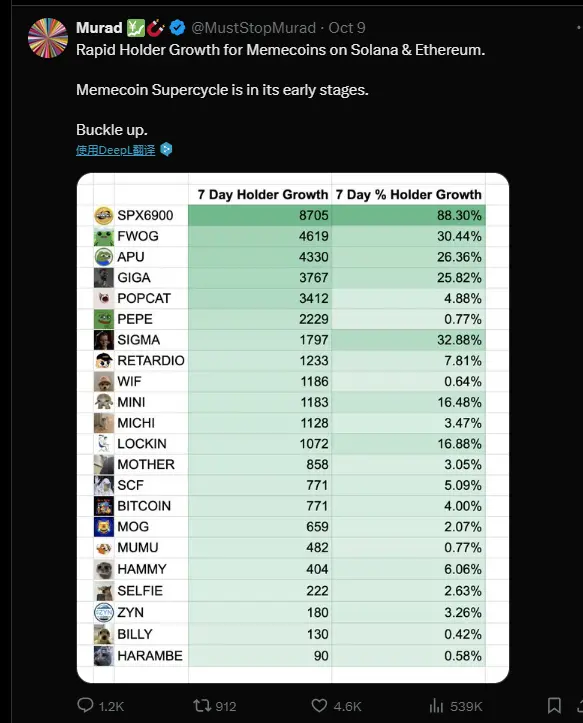Retweet the post with 912 reposts
This screenshot has height=723, width=583.
coord(202,705)
